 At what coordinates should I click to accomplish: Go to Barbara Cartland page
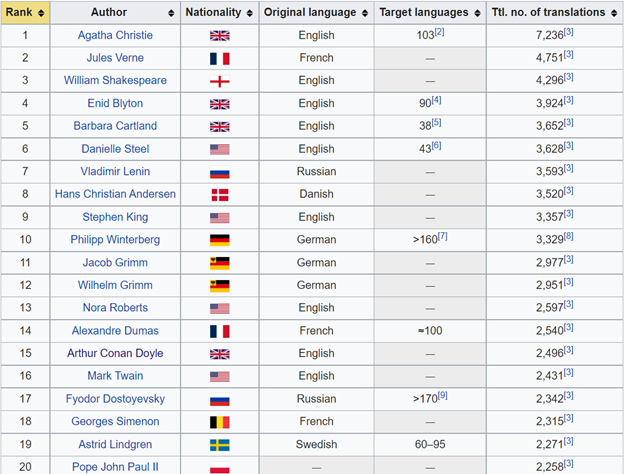pyautogui.click(x=115, y=126)
